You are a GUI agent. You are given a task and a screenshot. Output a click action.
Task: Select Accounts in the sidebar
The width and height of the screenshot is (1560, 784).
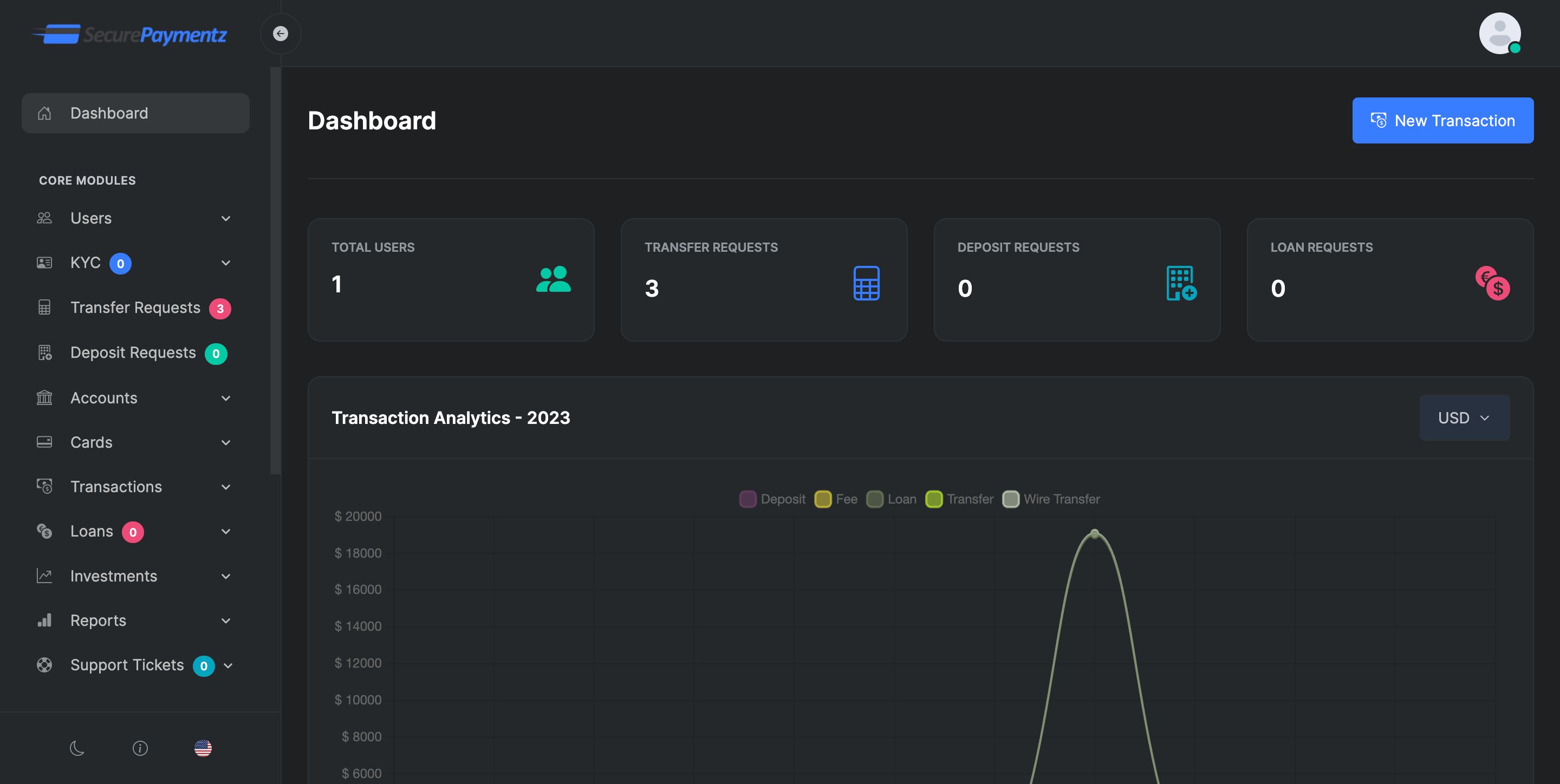(135, 398)
